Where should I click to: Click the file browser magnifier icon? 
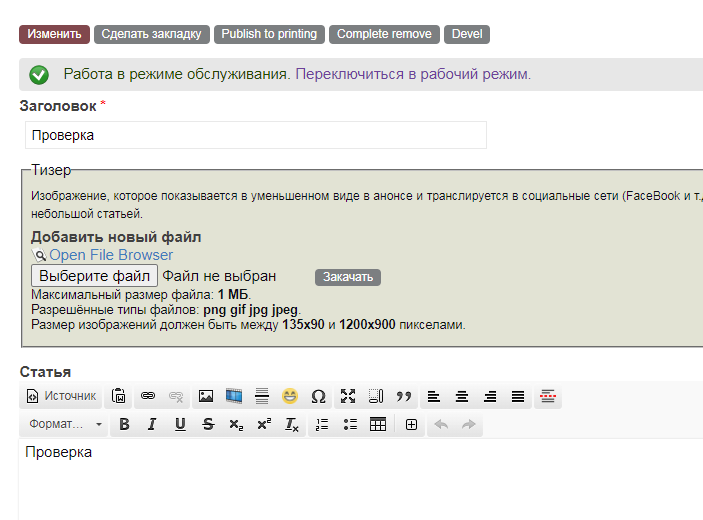(39, 255)
